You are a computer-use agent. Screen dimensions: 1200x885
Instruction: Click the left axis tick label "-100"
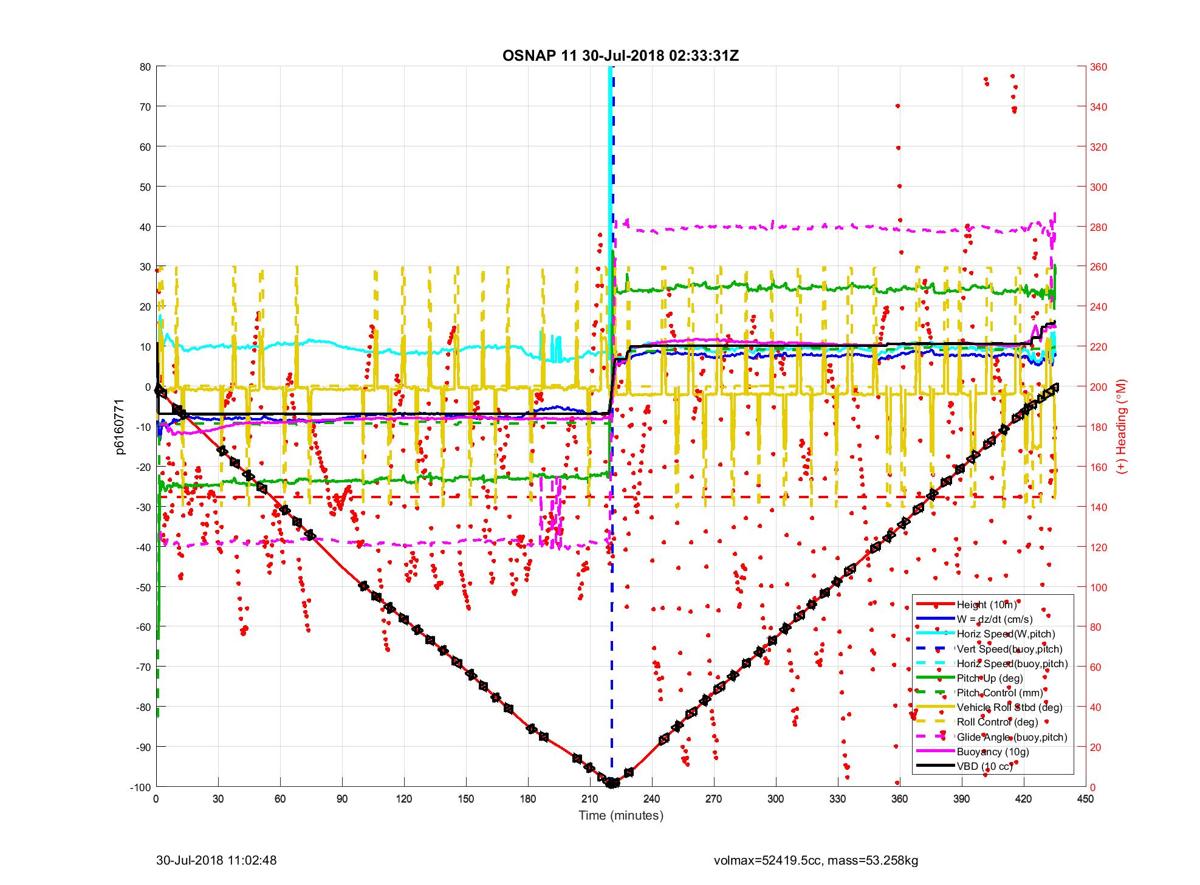click(139, 787)
